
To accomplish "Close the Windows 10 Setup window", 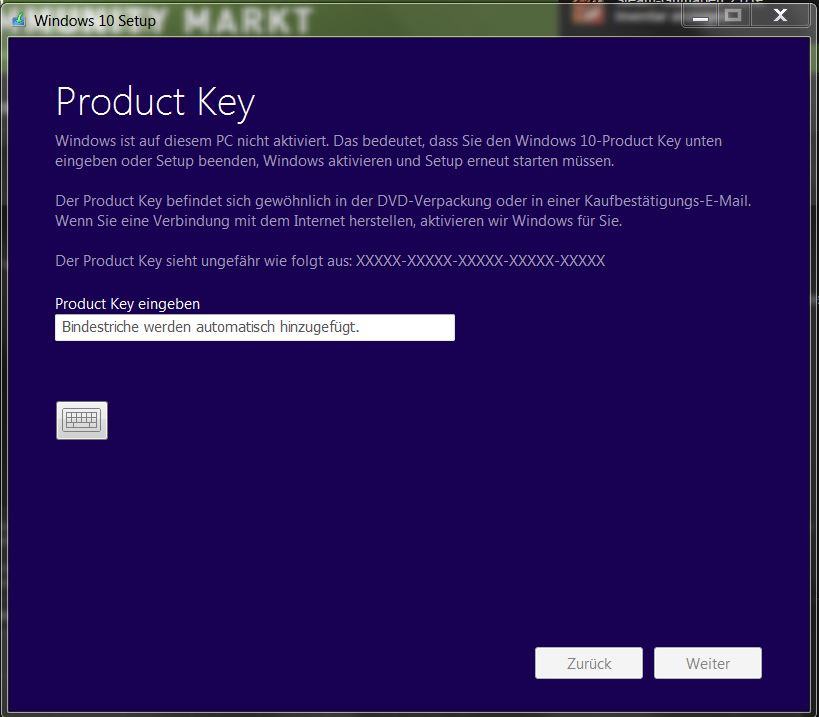I will pos(780,16).
